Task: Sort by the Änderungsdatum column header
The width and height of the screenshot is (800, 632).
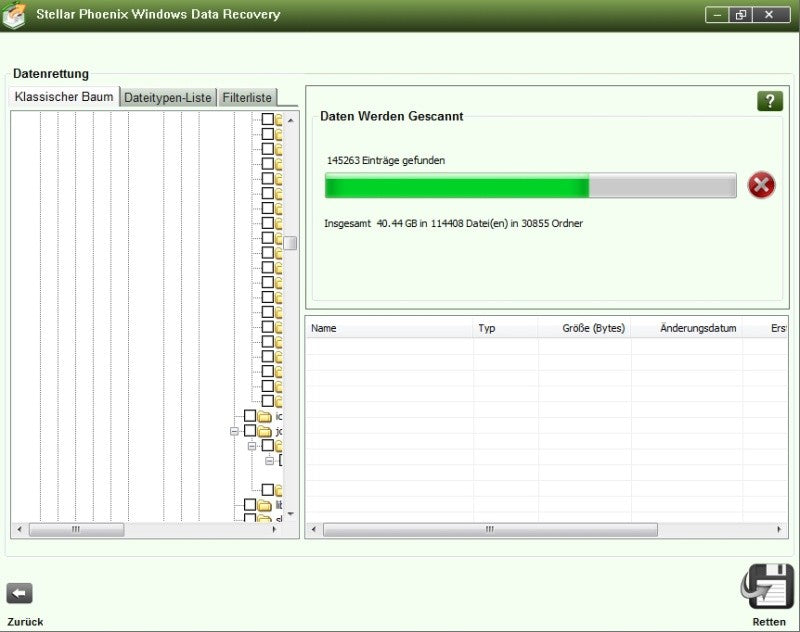Action: pyautogui.click(x=687, y=328)
